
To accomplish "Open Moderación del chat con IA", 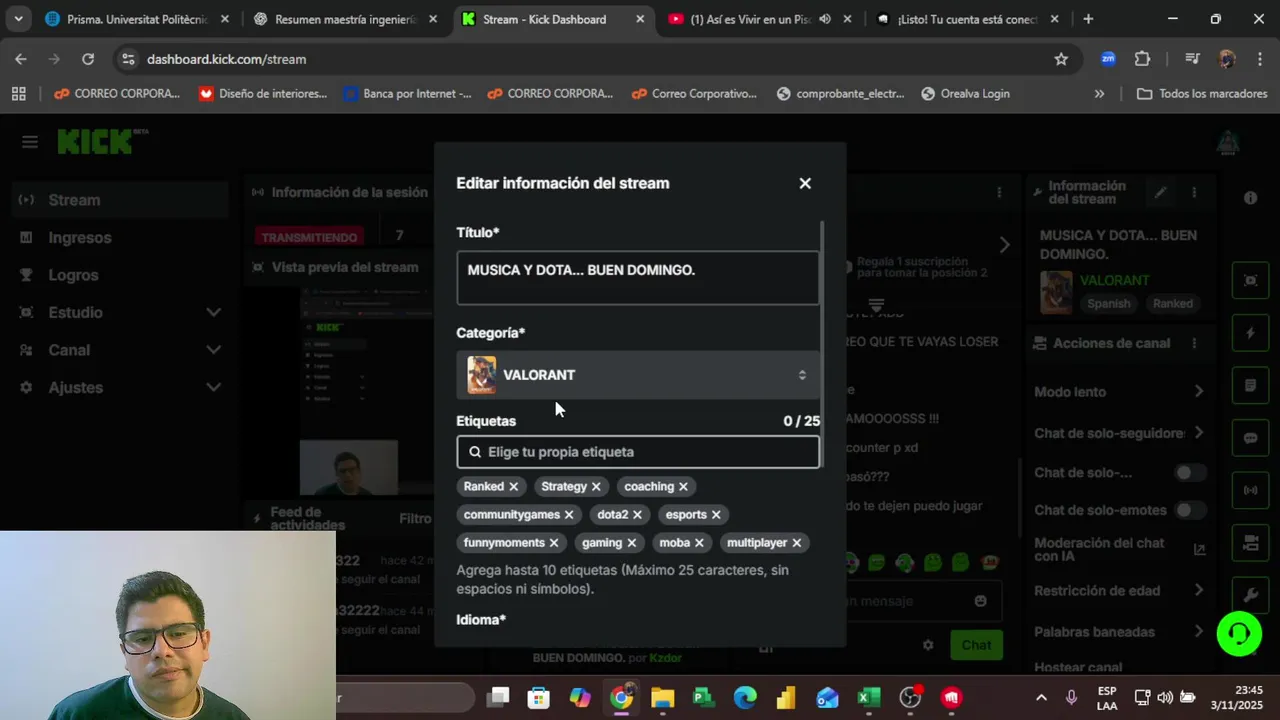I will click(1120, 549).
